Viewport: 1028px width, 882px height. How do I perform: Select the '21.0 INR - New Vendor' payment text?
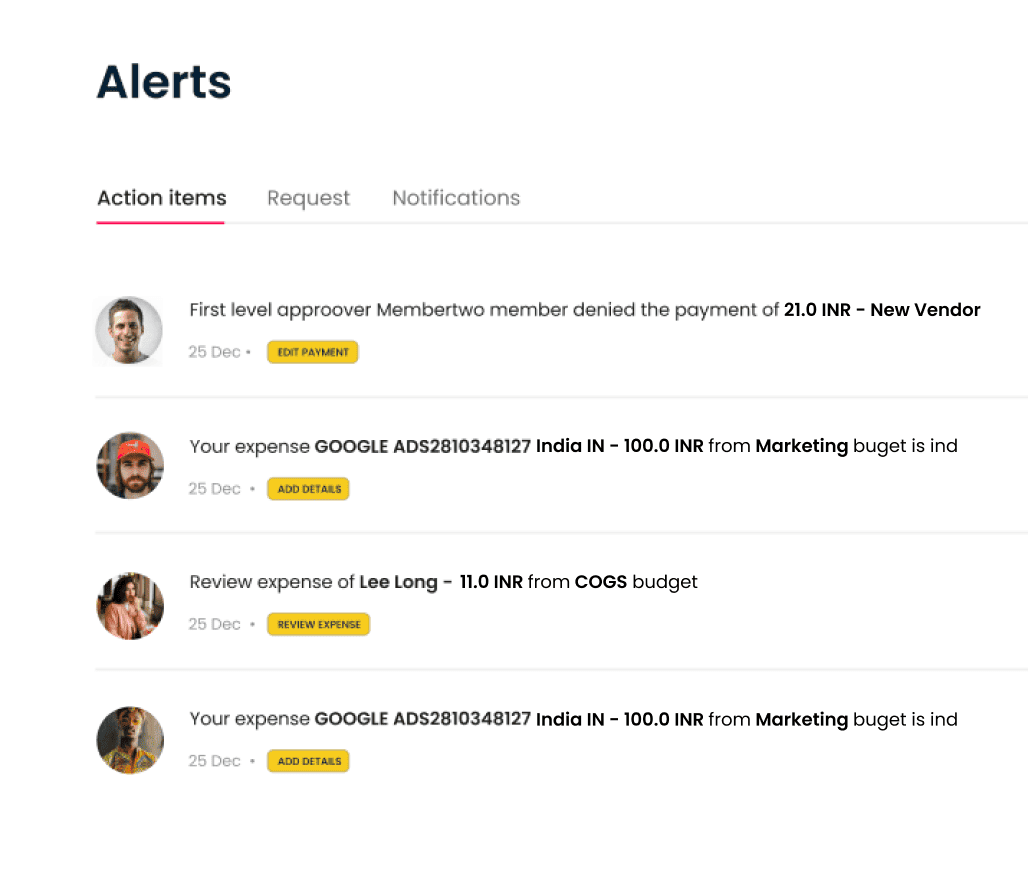[x=882, y=310]
